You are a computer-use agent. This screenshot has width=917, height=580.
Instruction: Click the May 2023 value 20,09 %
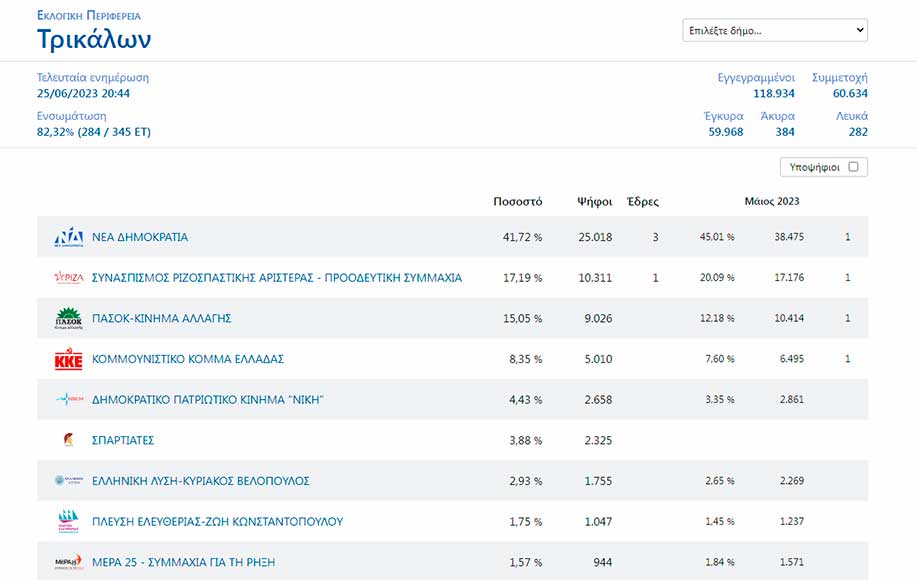(717, 277)
